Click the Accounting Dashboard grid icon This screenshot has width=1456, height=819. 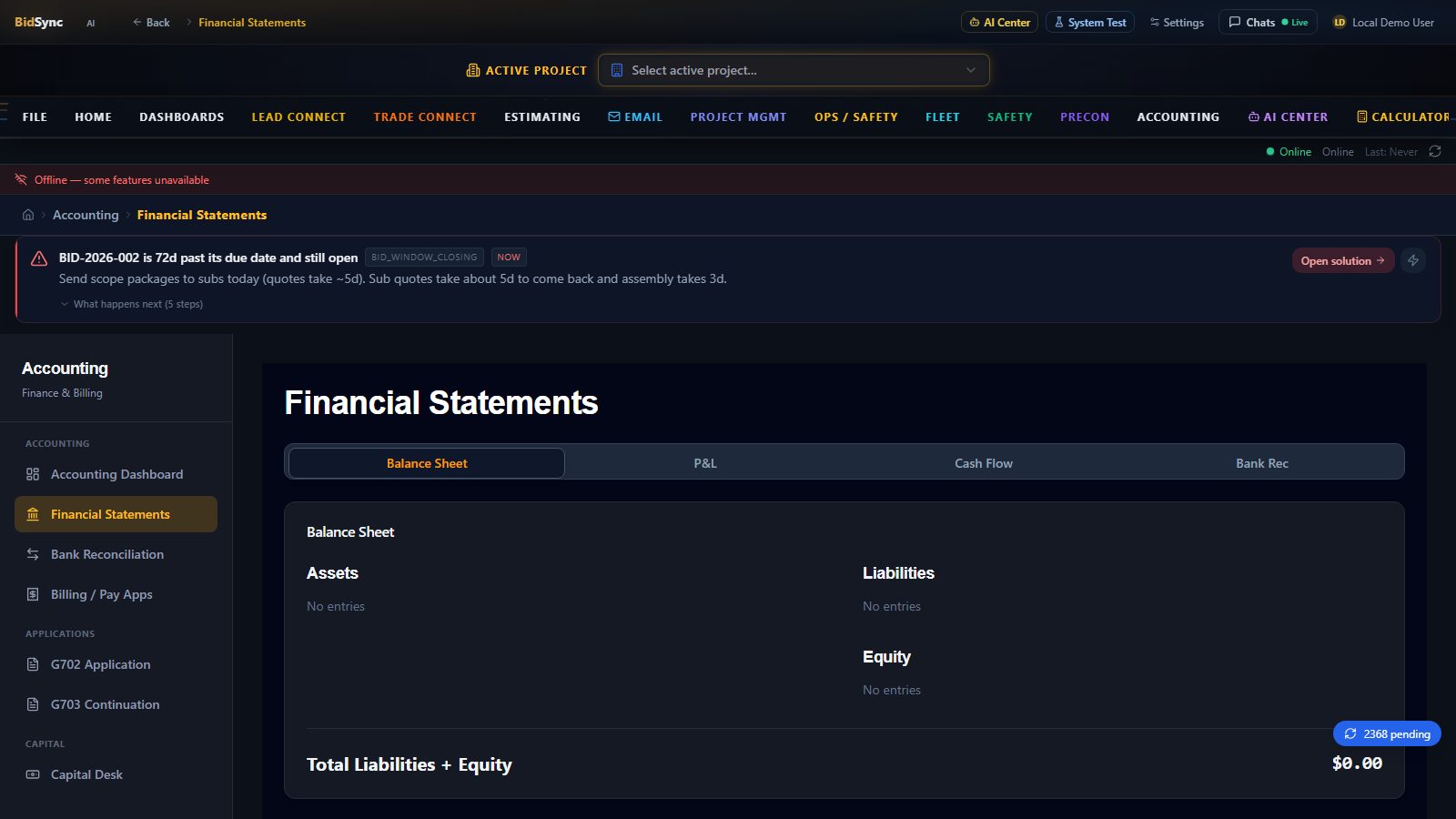click(x=33, y=474)
